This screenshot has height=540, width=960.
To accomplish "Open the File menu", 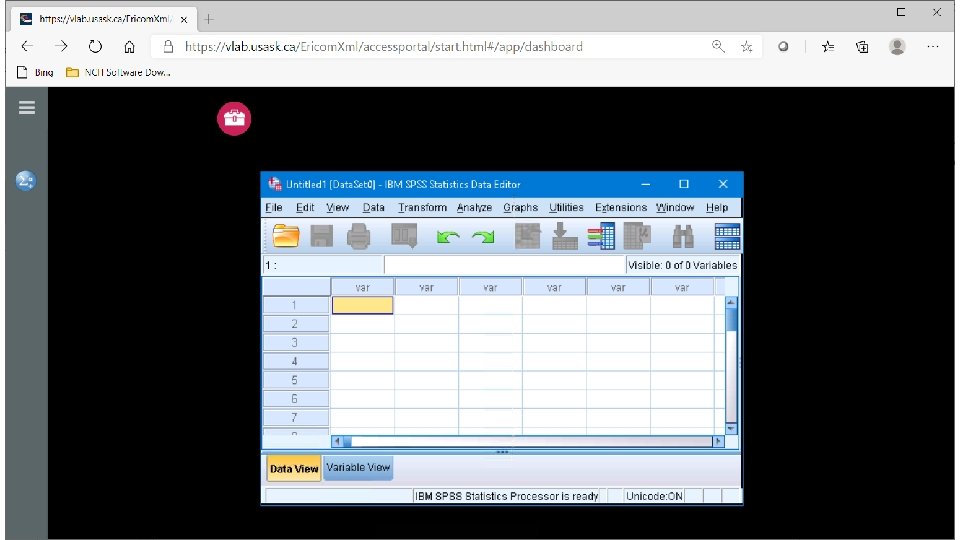I will click(274, 208).
